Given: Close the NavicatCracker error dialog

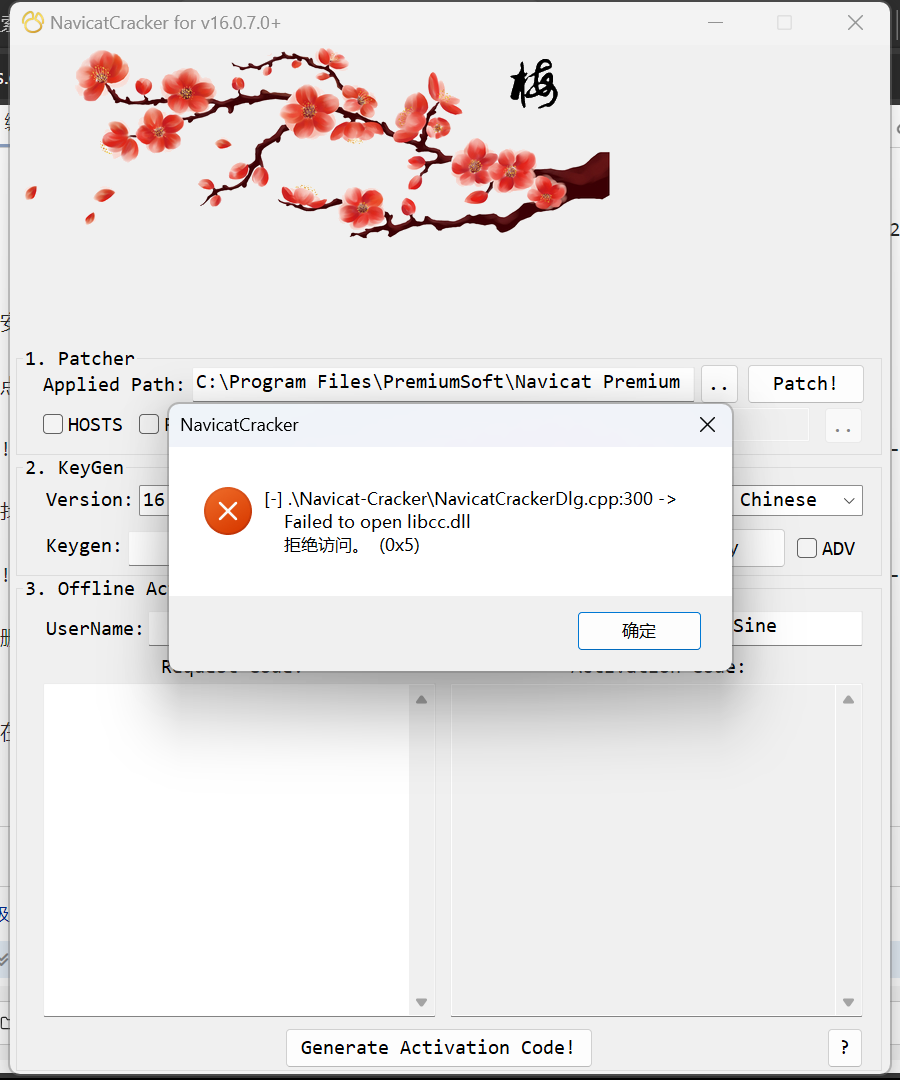Looking at the screenshot, I should tap(707, 425).
